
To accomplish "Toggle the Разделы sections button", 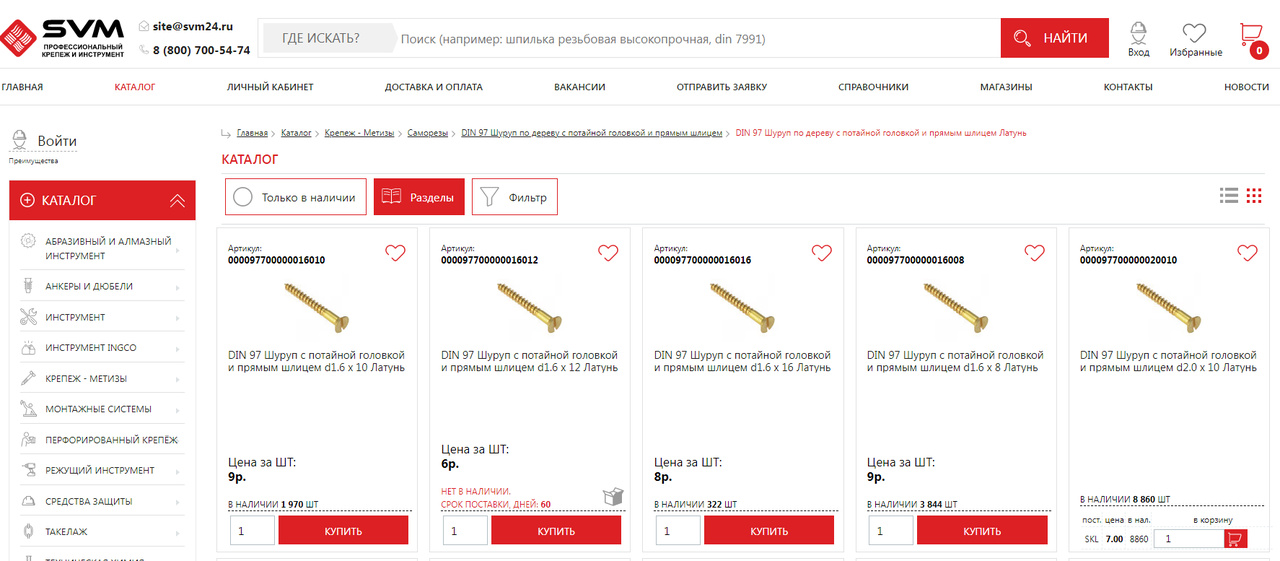I will (419, 197).
